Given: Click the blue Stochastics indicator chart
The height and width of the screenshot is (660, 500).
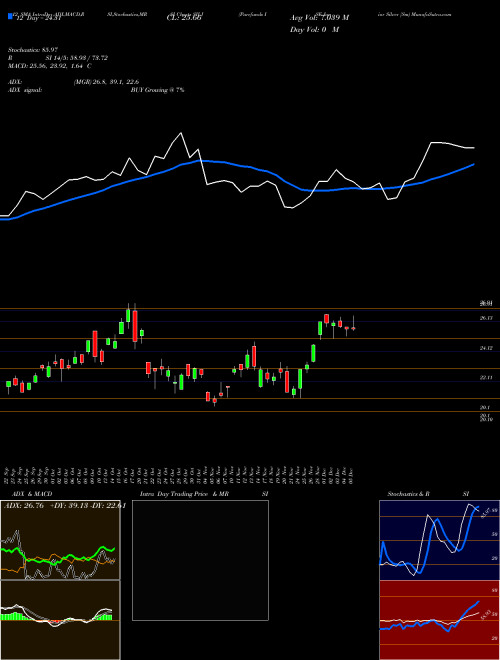Looking at the screenshot, I should pos(439,540).
